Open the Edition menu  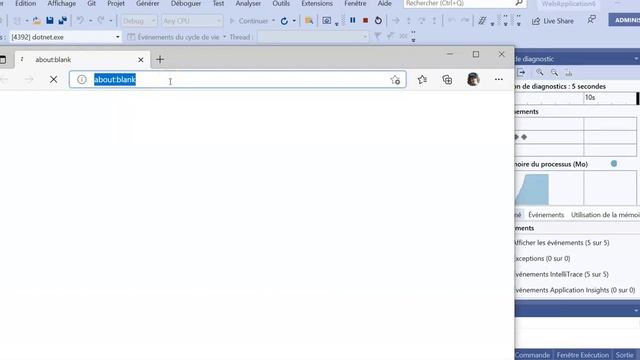pyautogui.click(x=25, y=3)
